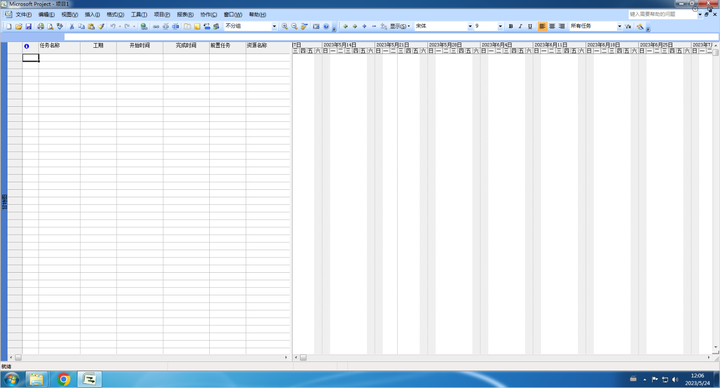720x388 pixels.
Task: Launch the Gantt Chart Wizard icon
Action: (640, 27)
